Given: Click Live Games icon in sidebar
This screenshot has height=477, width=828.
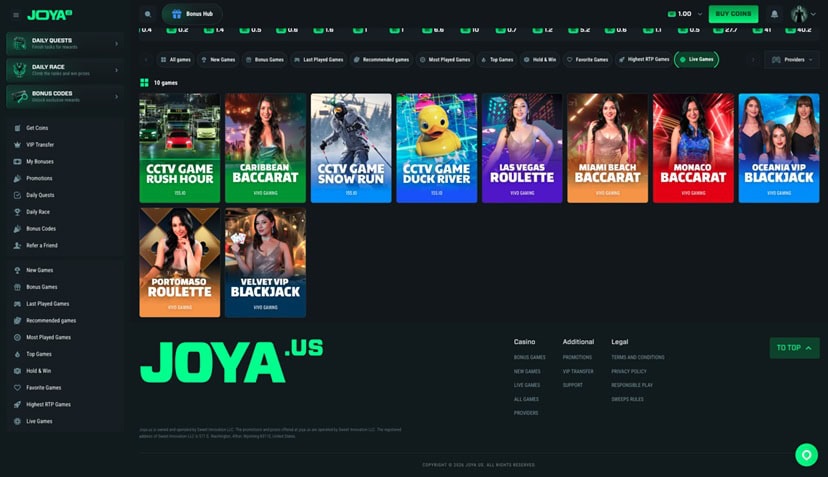Looking at the screenshot, I should 17,422.
